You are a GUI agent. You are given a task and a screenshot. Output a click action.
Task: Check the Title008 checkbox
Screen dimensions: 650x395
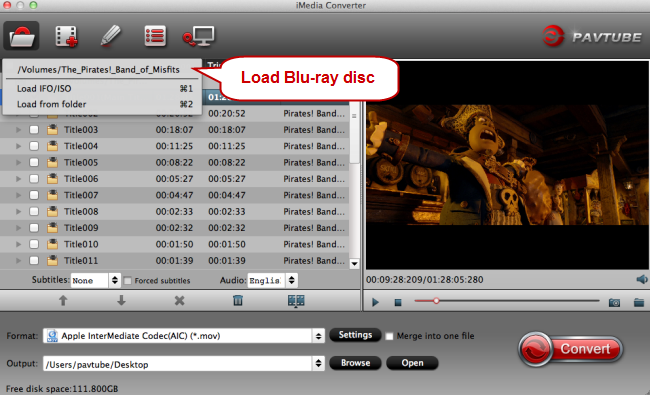(34, 211)
